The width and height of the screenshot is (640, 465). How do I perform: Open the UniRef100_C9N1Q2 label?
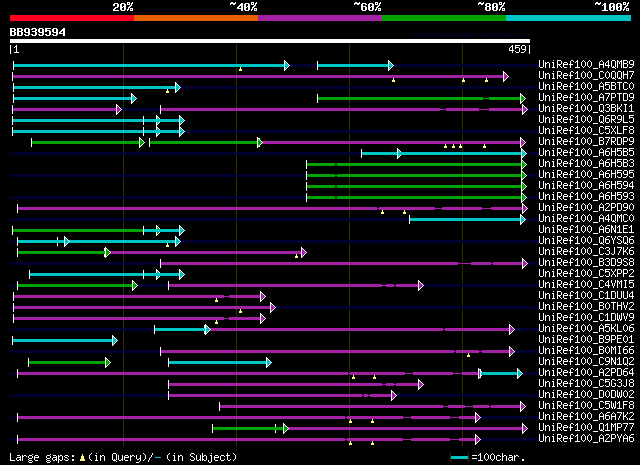pos(586,362)
